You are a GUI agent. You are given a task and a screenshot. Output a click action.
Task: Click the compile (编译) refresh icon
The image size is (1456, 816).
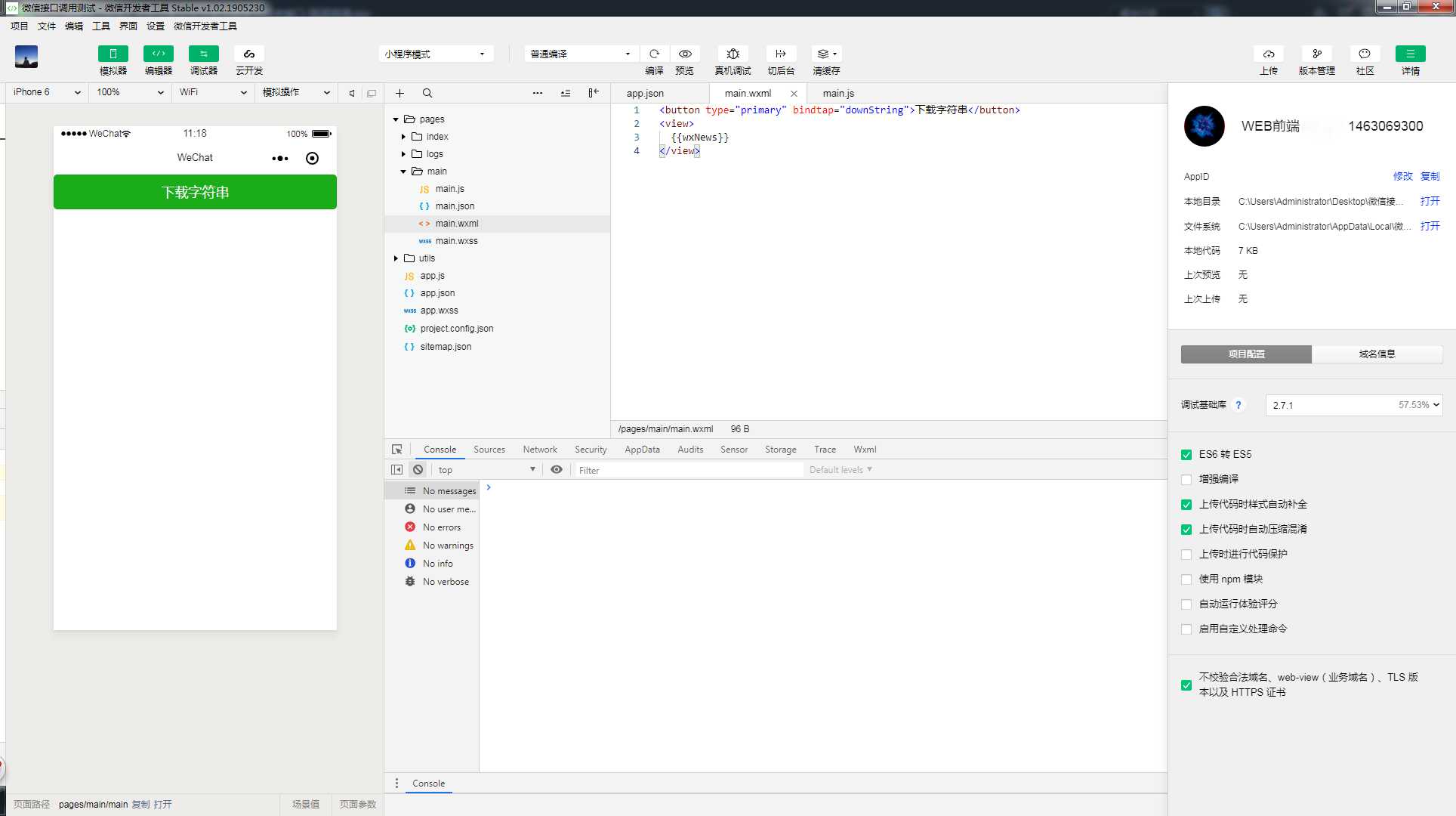coord(655,54)
